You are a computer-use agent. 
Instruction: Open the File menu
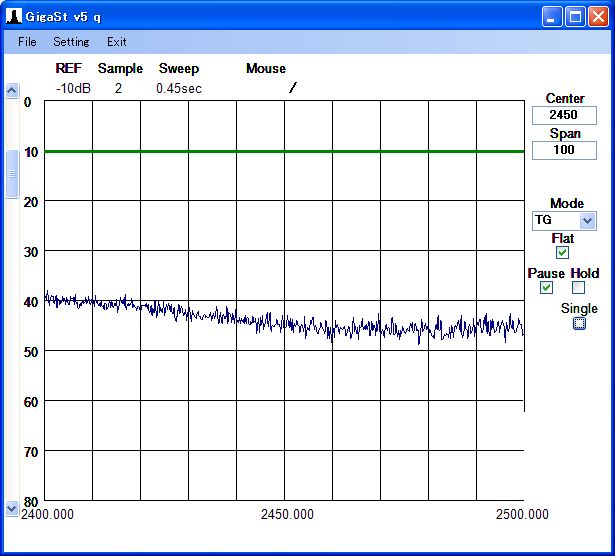tap(27, 42)
